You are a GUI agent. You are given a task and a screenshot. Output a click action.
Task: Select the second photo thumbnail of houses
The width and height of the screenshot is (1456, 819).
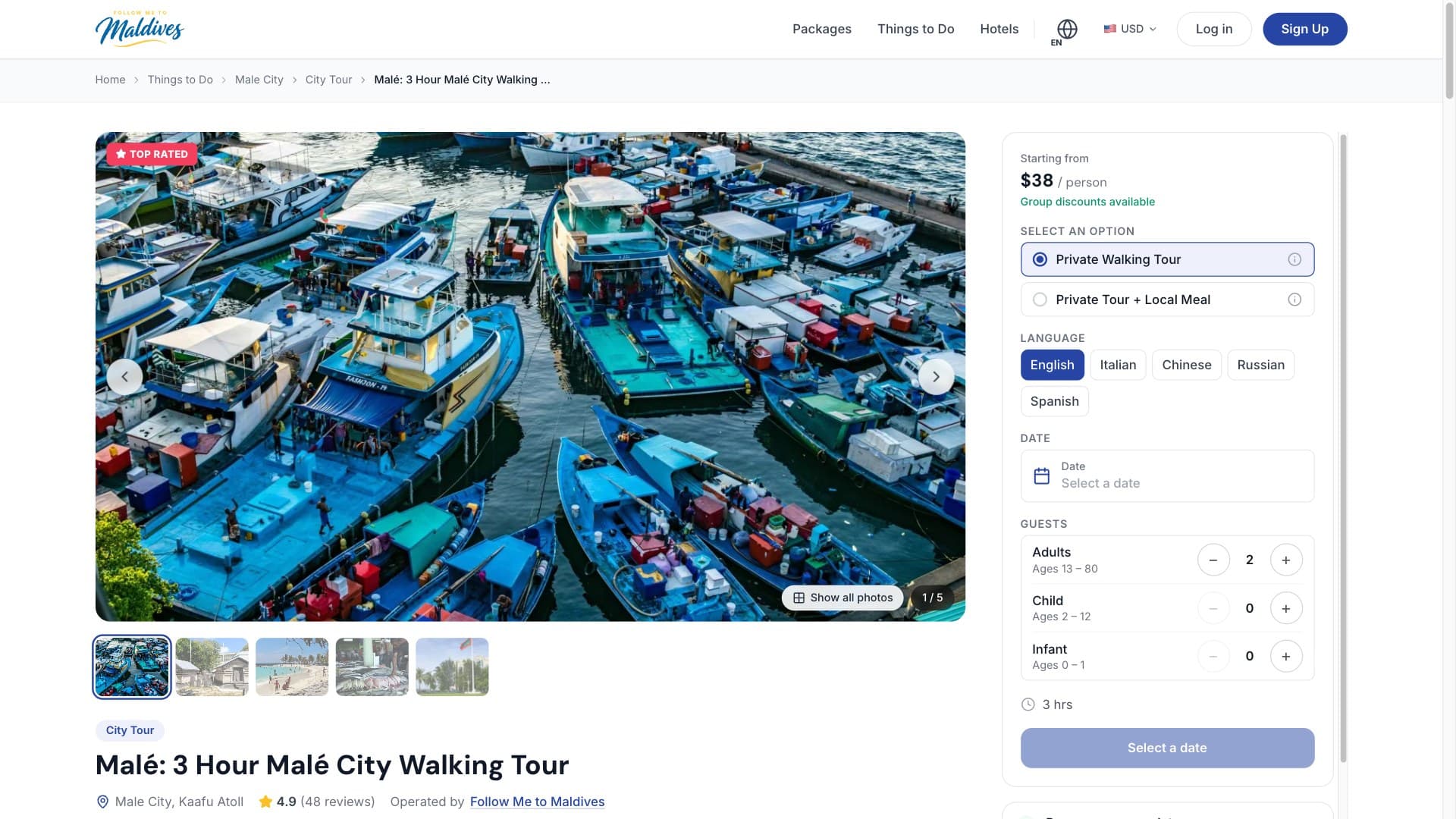(212, 667)
